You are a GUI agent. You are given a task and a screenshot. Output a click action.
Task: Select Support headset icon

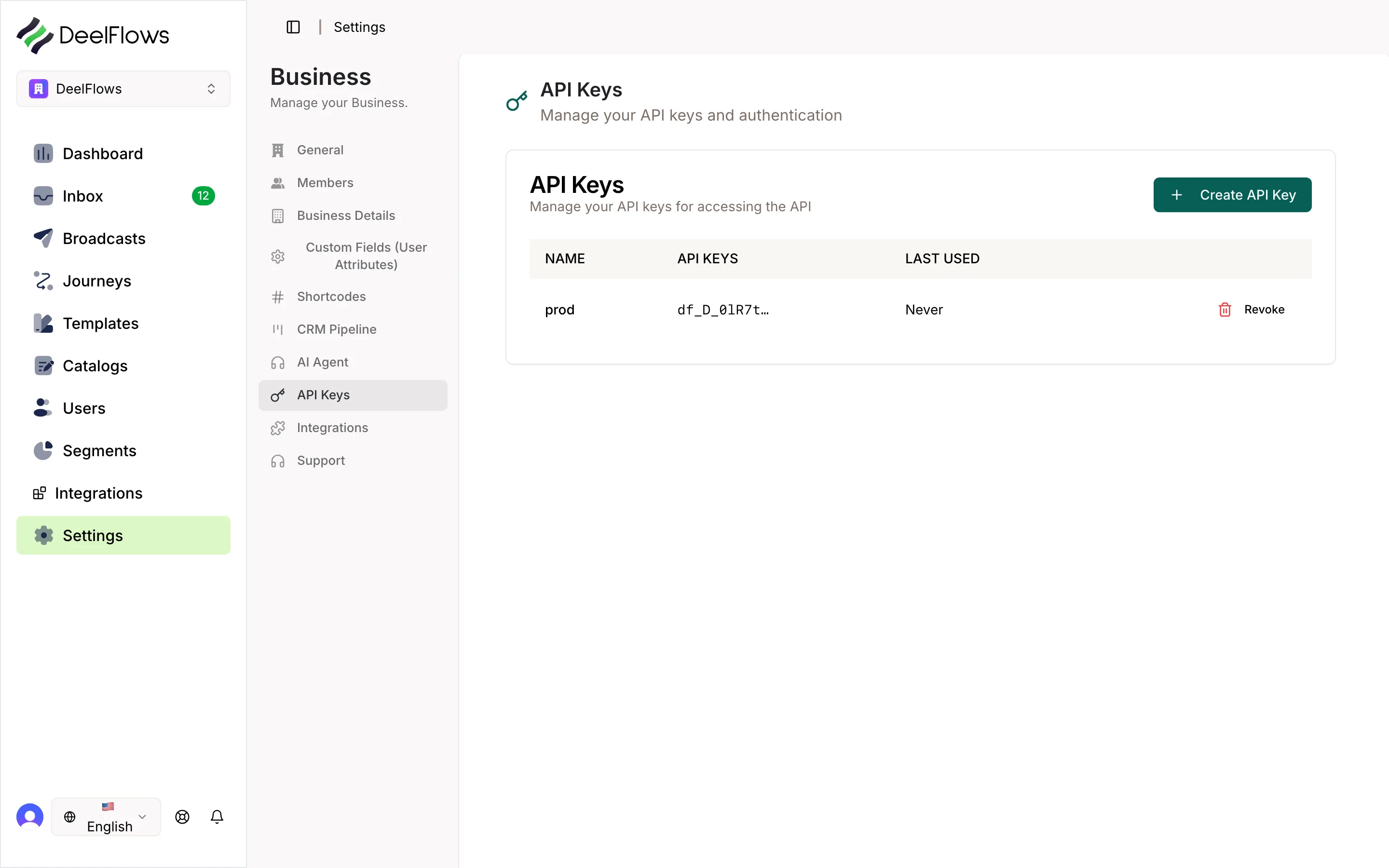click(x=278, y=461)
